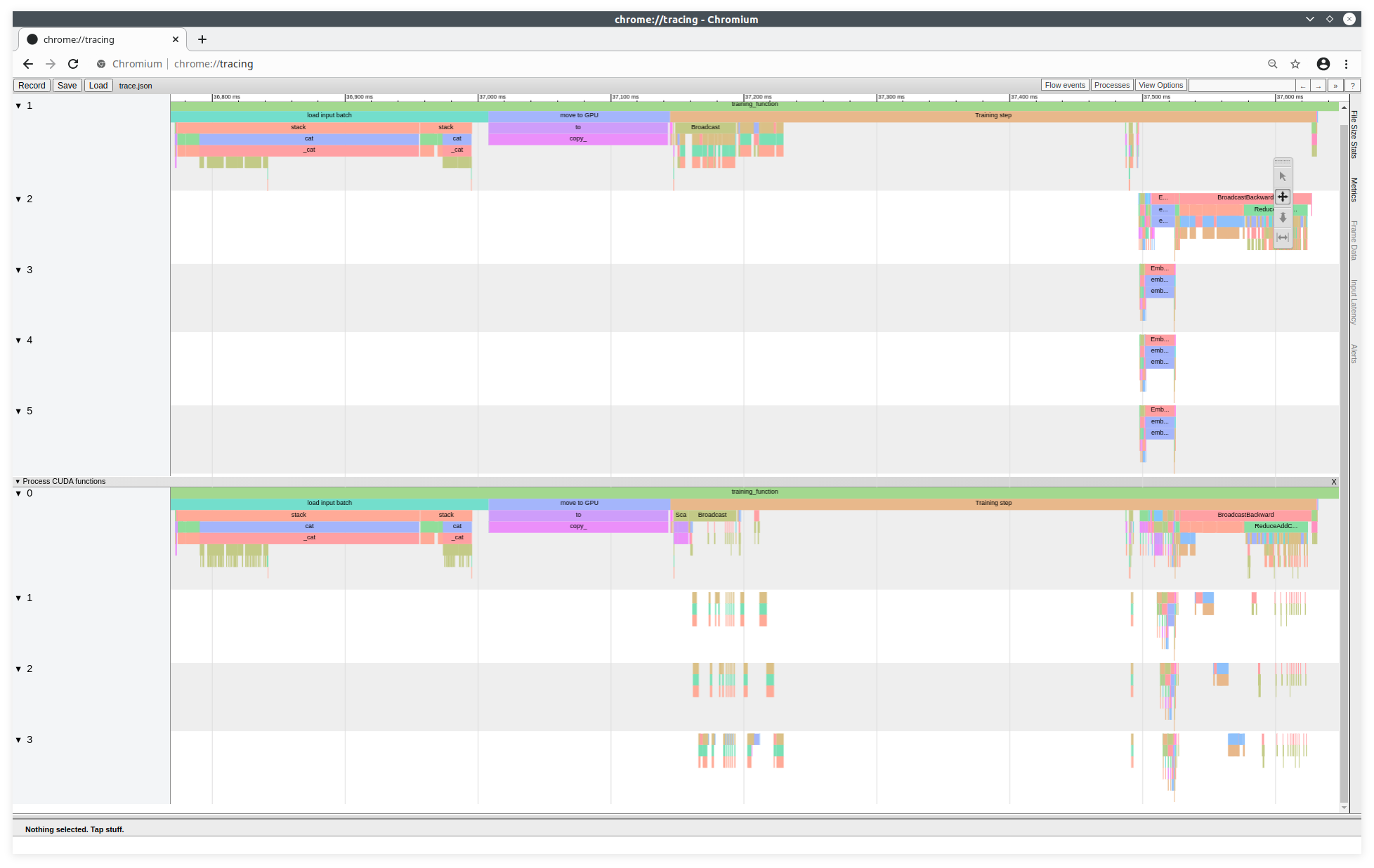1374x868 pixels.
Task: Select the selection arrow tool in floating toolbar
Action: pos(1282,176)
